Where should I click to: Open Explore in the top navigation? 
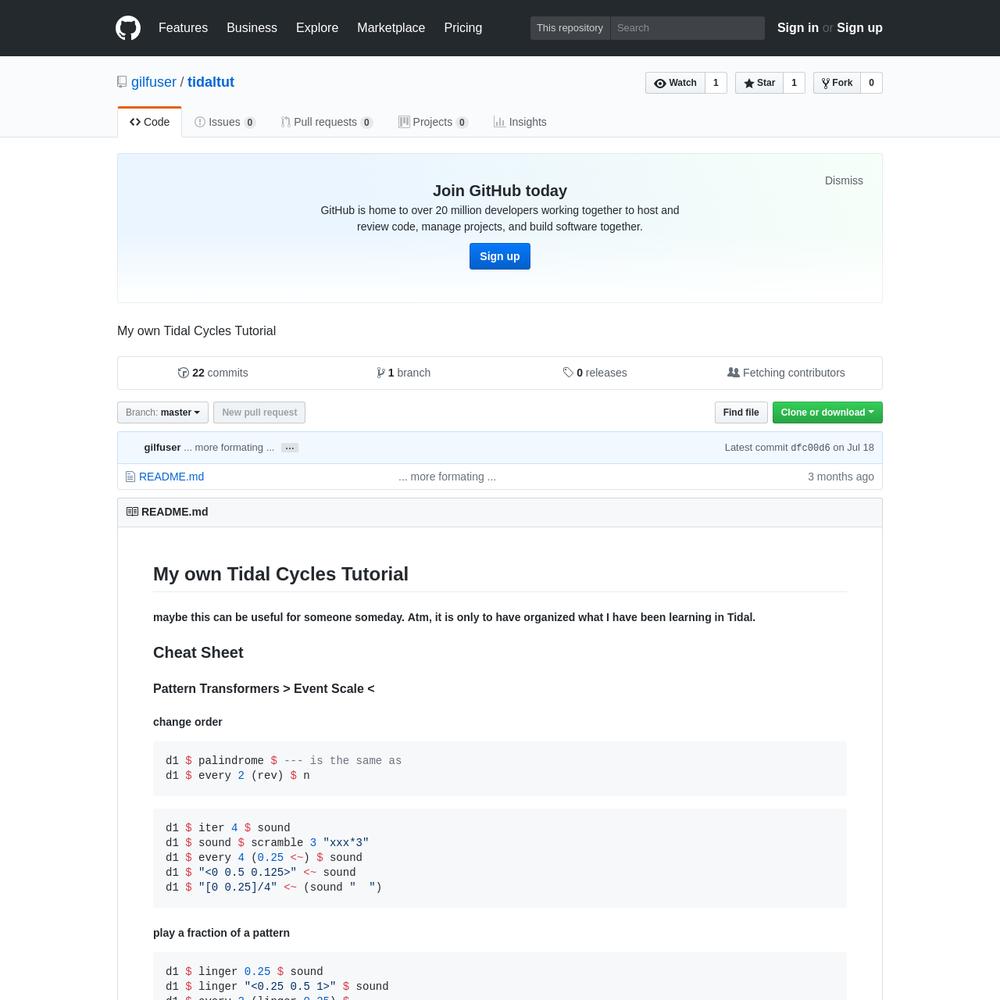(x=317, y=28)
